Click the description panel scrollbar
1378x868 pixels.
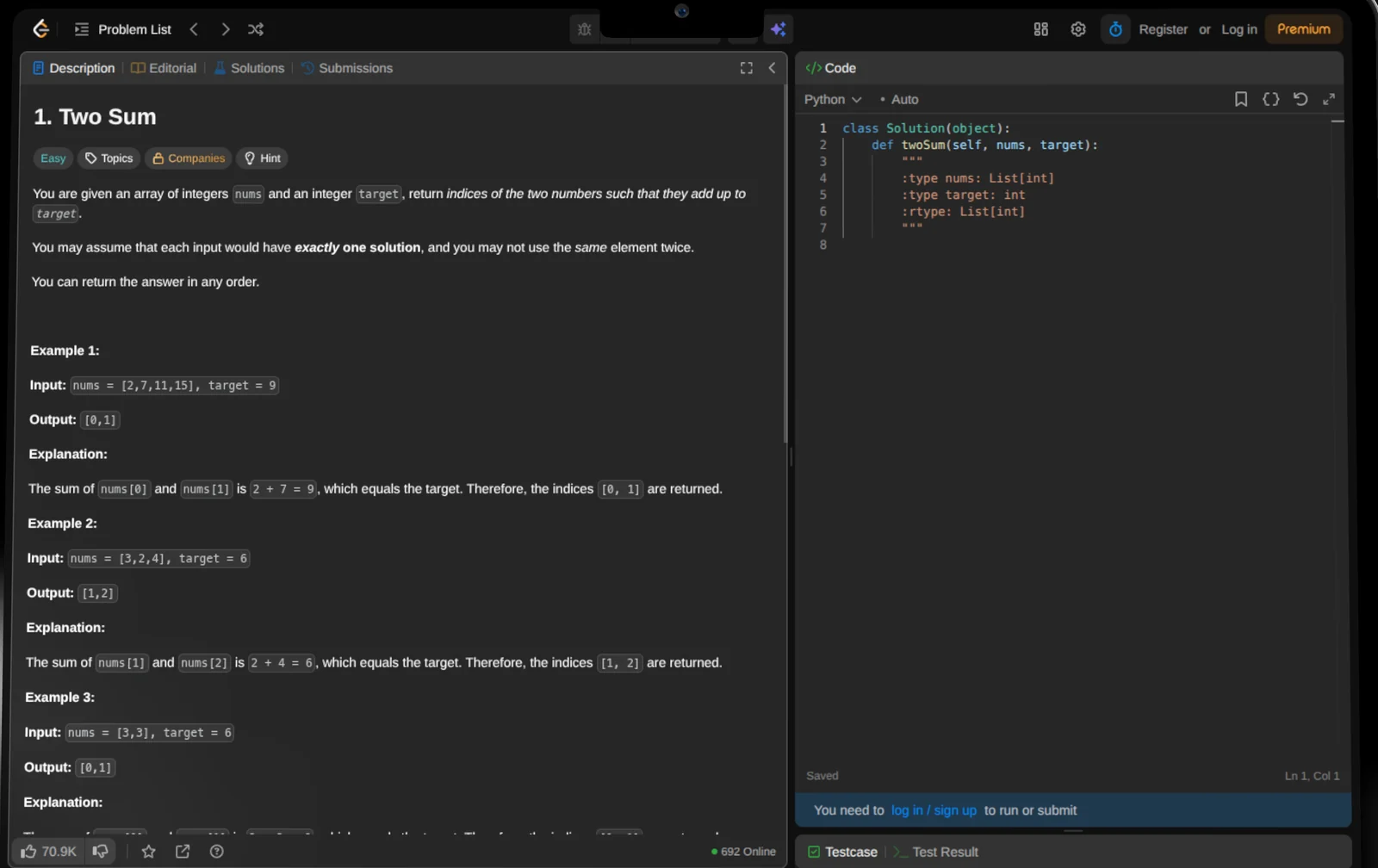785,263
